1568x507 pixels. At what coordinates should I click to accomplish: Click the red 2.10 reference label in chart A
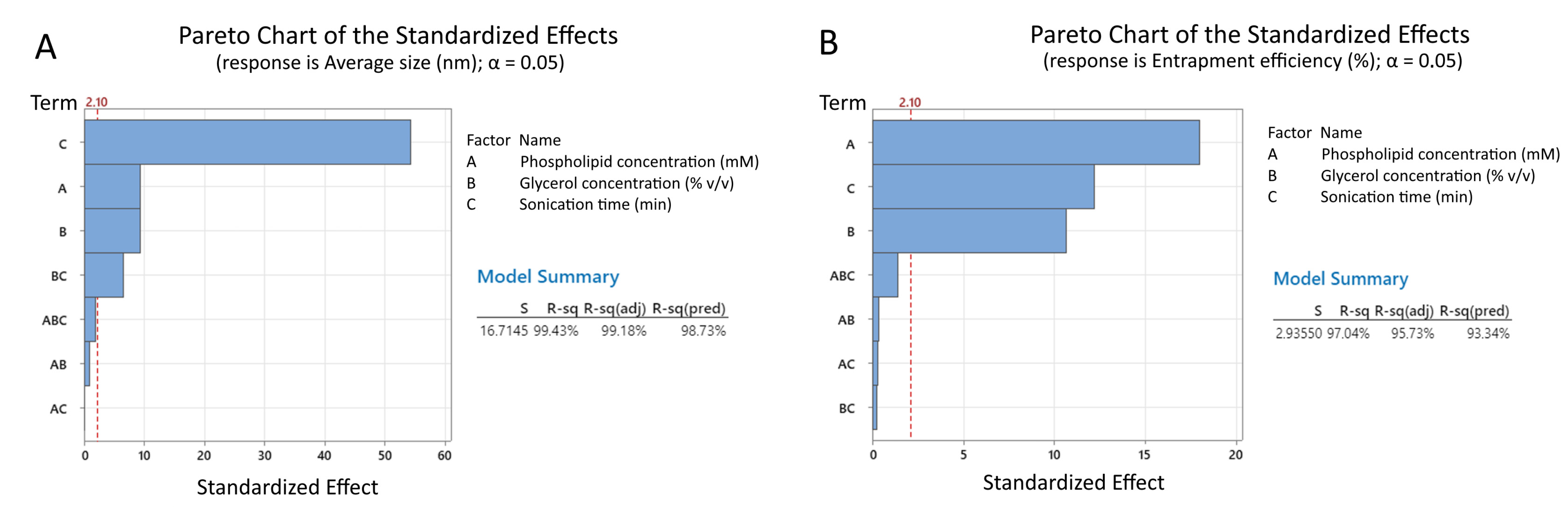96,102
